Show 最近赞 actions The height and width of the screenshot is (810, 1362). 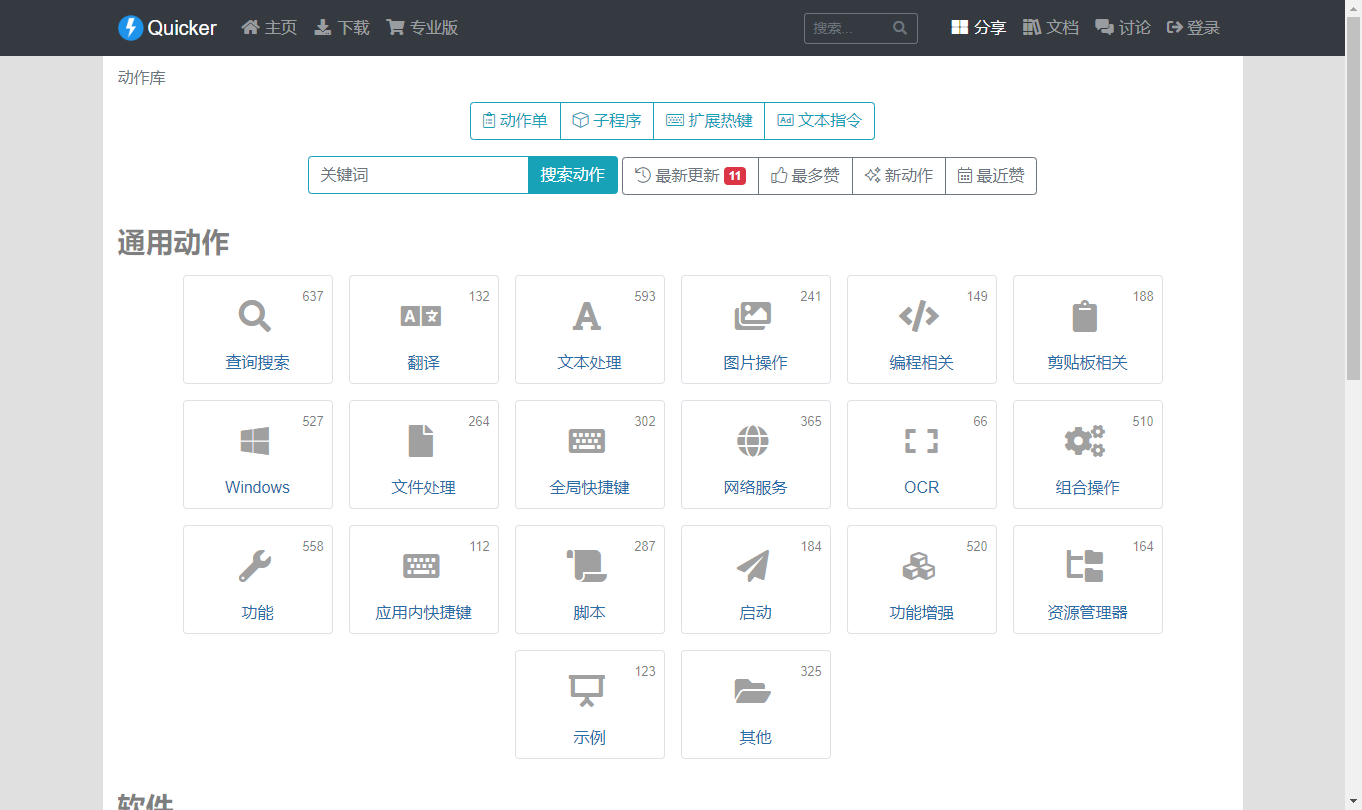point(991,176)
